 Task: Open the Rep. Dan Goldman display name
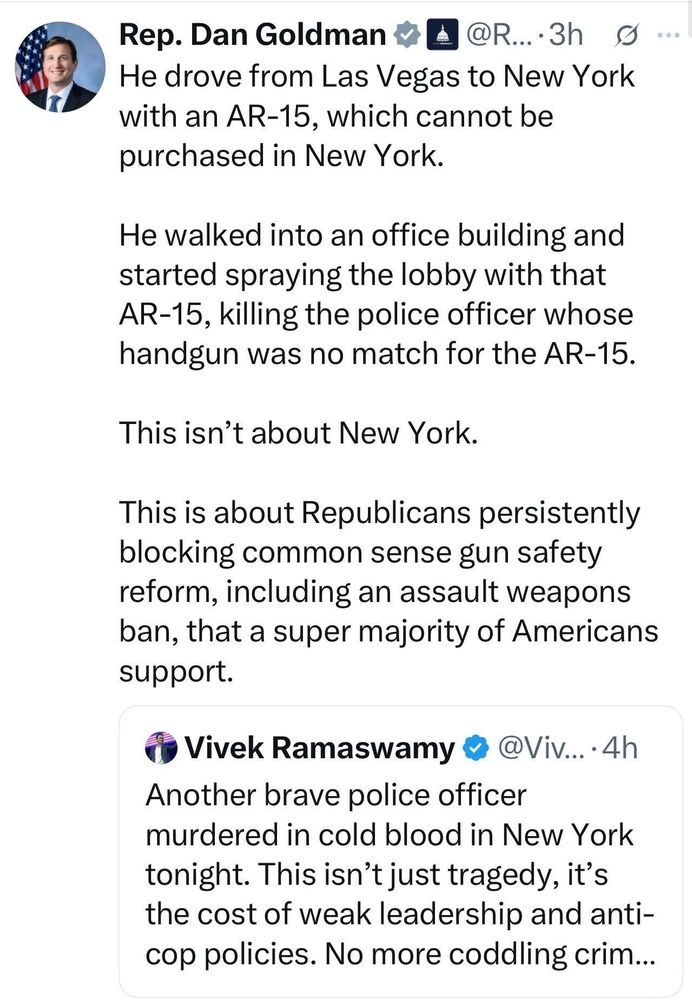tap(253, 35)
